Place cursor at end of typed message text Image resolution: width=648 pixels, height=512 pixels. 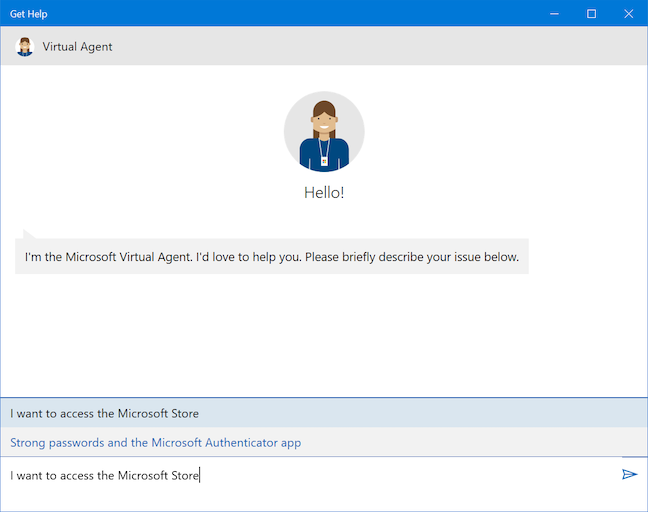200,475
